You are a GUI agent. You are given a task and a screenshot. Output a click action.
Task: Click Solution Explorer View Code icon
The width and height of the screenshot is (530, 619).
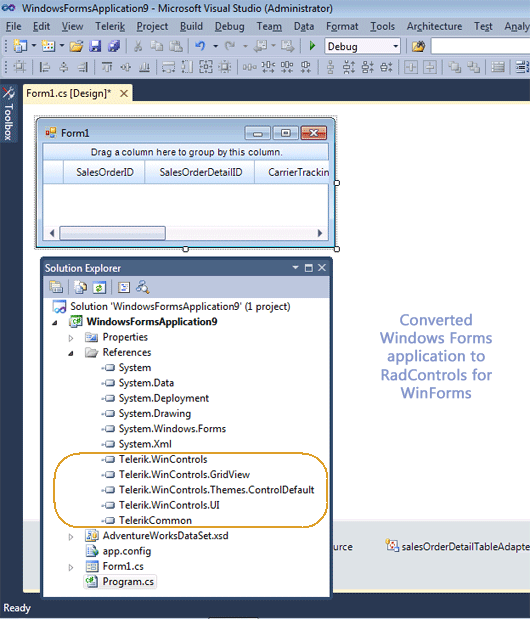(124, 287)
